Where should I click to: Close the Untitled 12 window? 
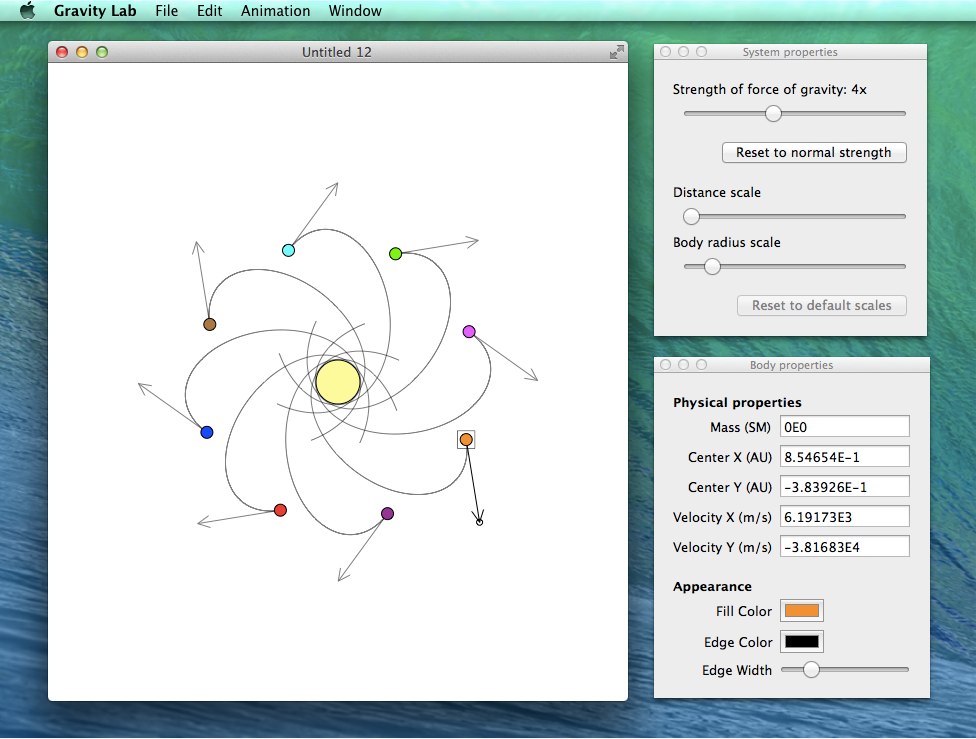click(x=62, y=52)
